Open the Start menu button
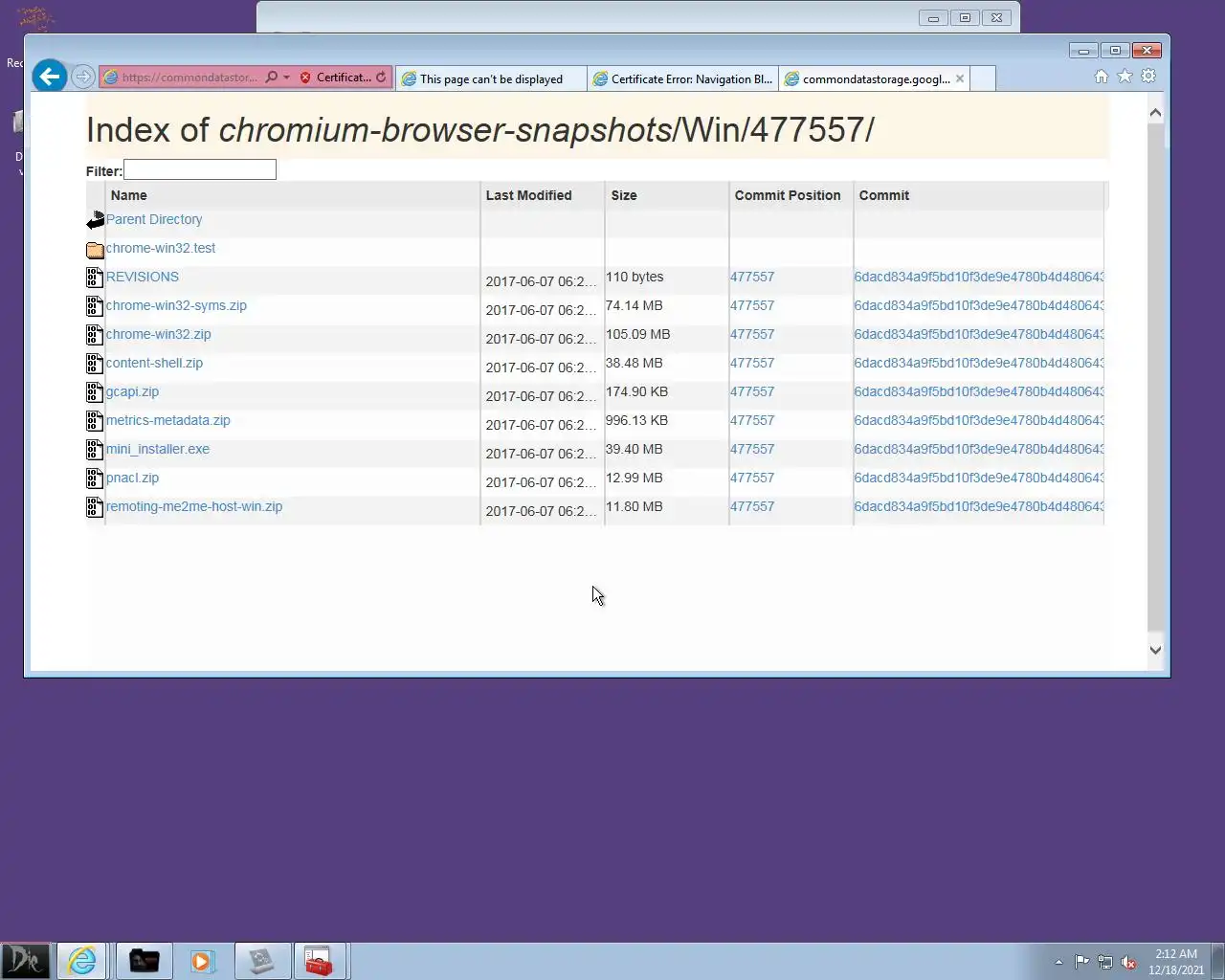This screenshot has height=980, width=1225. pyautogui.click(x=25, y=961)
